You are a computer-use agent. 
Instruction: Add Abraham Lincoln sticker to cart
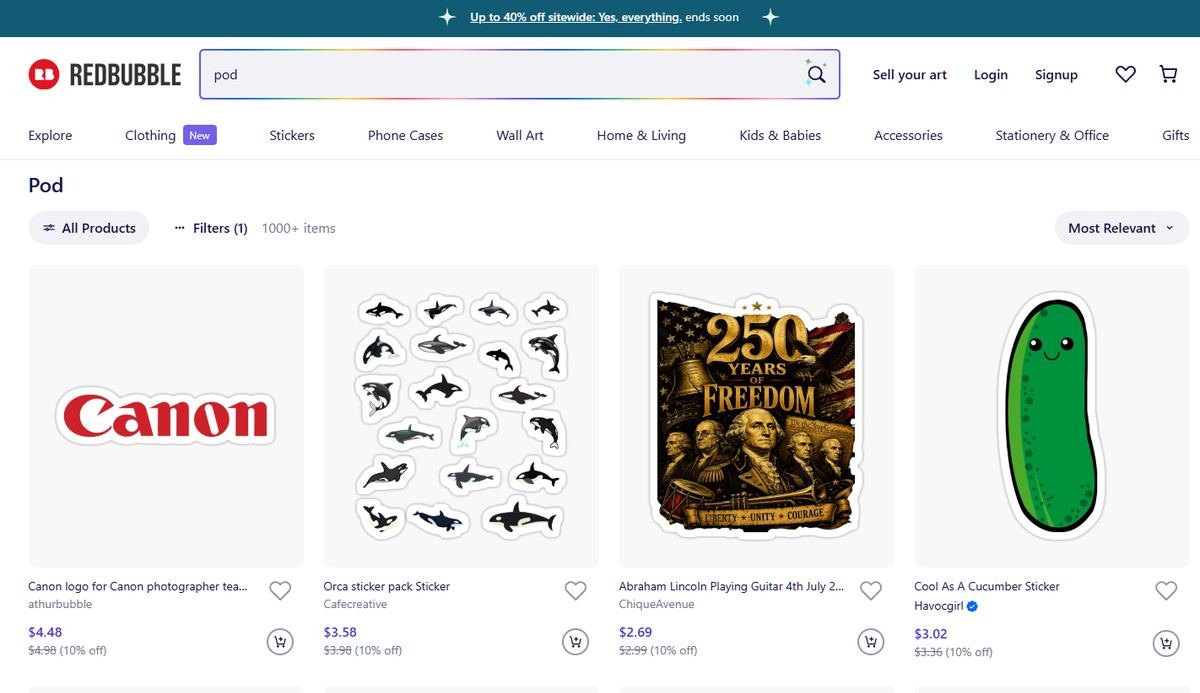coord(871,641)
